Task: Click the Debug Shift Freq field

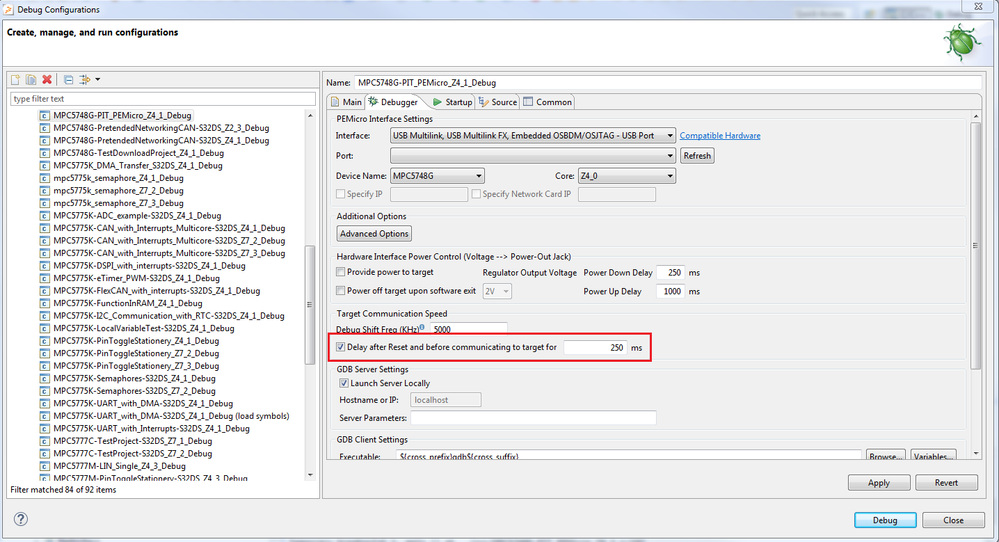Action: pyautogui.click(x=469, y=329)
